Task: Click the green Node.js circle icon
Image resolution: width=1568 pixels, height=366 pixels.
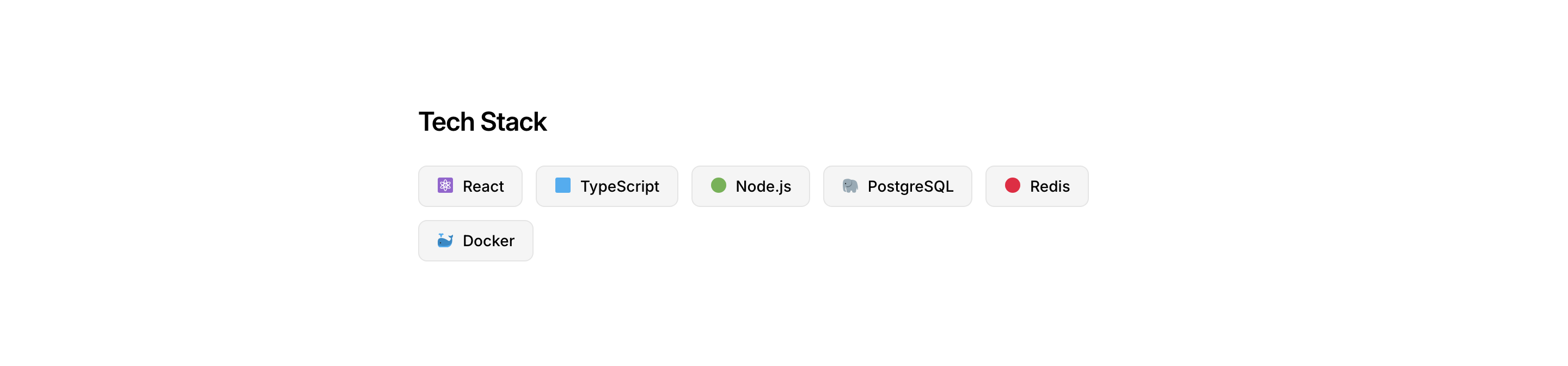Action: tap(718, 186)
